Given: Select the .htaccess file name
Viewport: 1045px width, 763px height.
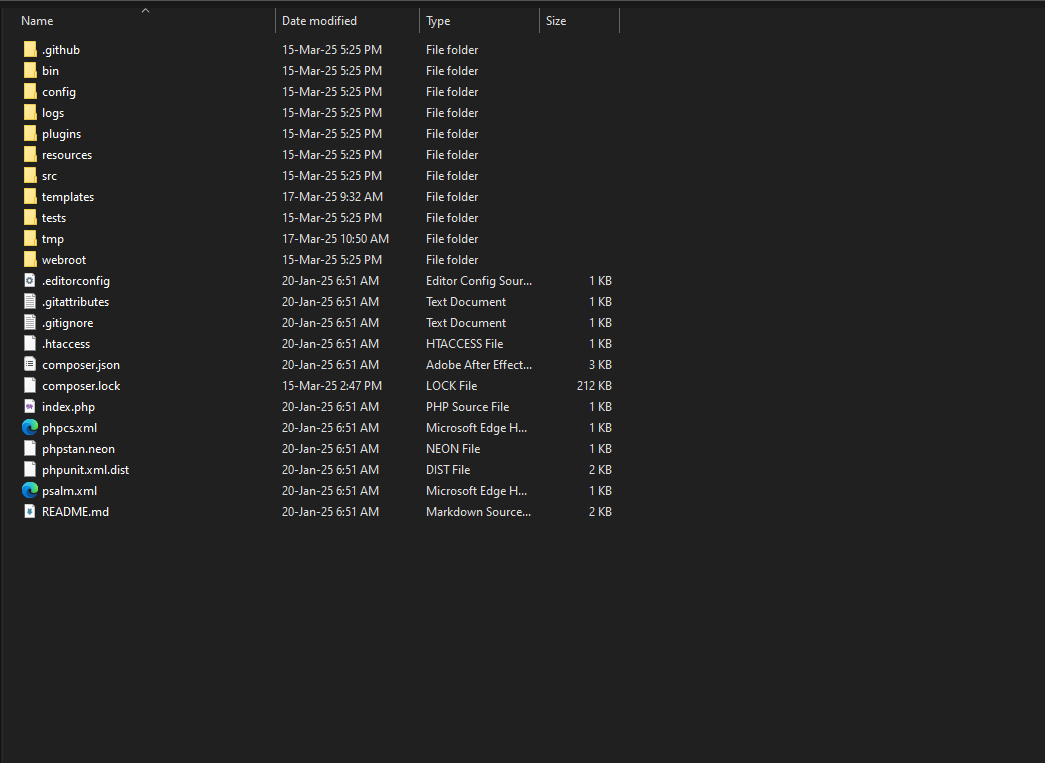Looking at the screenshot, I should tap(65, 343).
